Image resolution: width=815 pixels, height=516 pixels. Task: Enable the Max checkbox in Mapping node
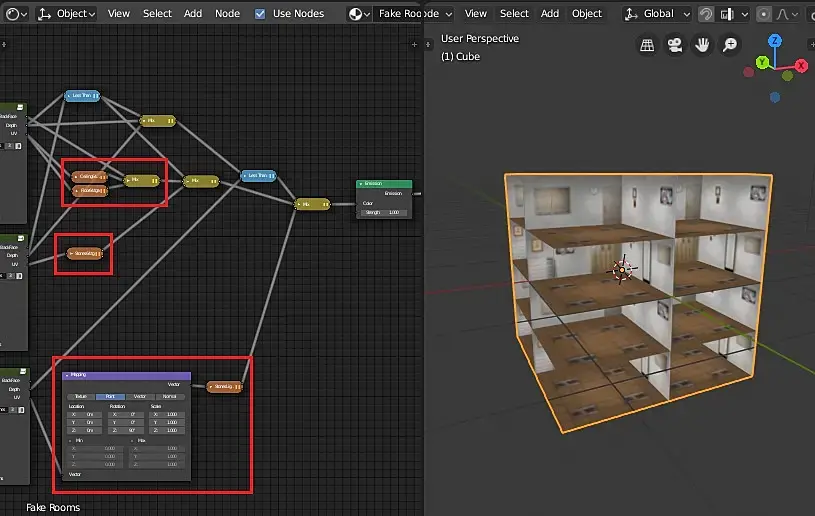[x=133, y=440]
